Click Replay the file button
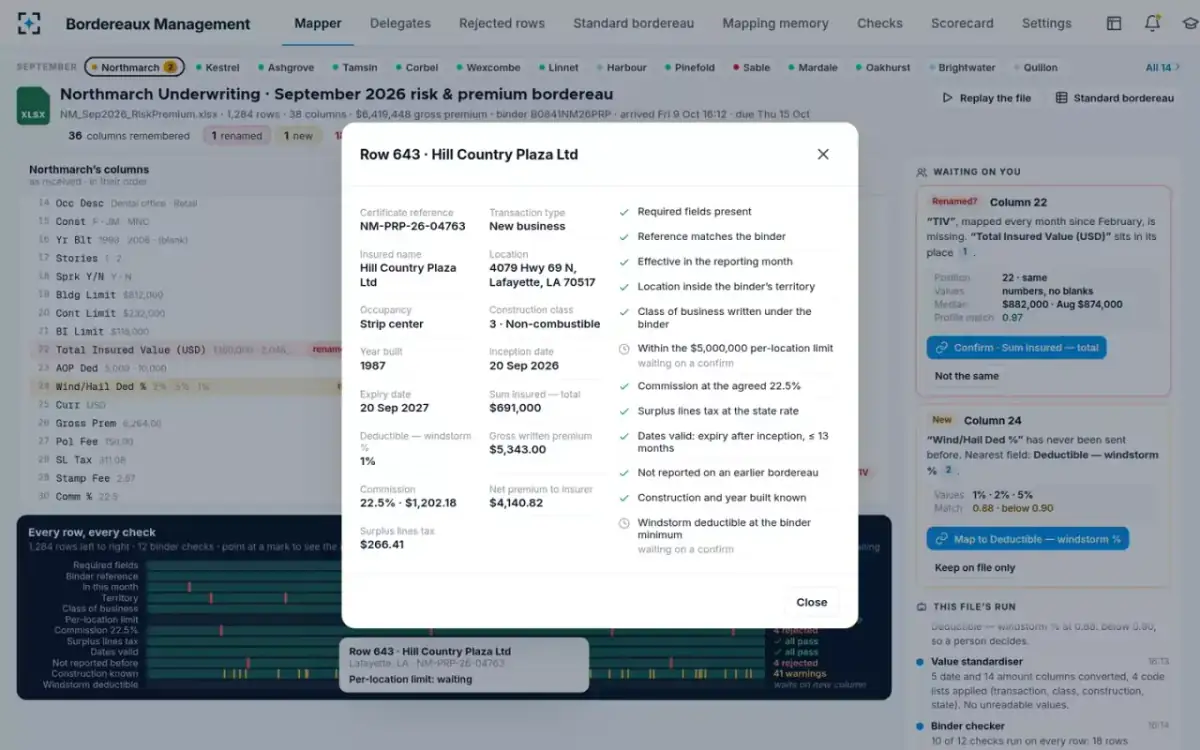 987,98
